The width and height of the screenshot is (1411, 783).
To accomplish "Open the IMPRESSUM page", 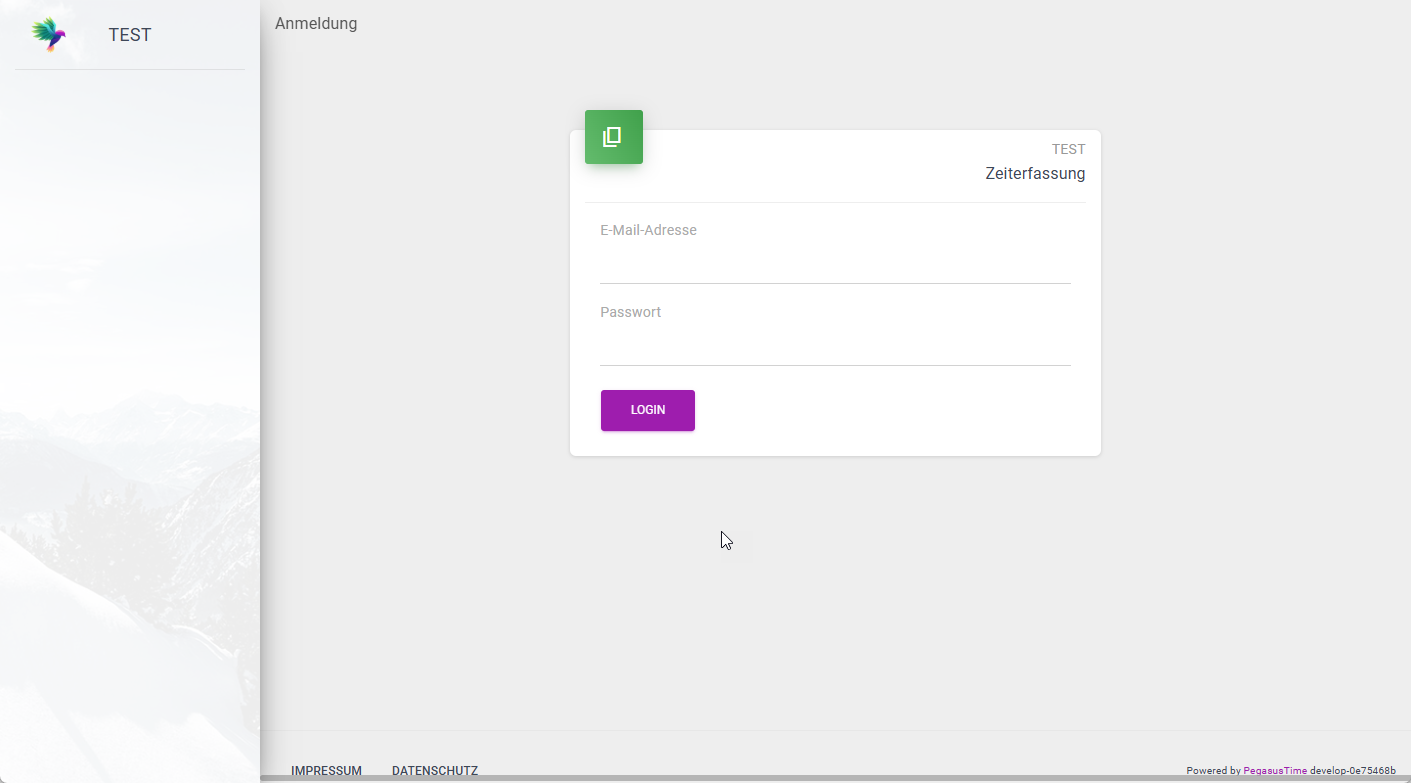I will (x=326, y=770).
